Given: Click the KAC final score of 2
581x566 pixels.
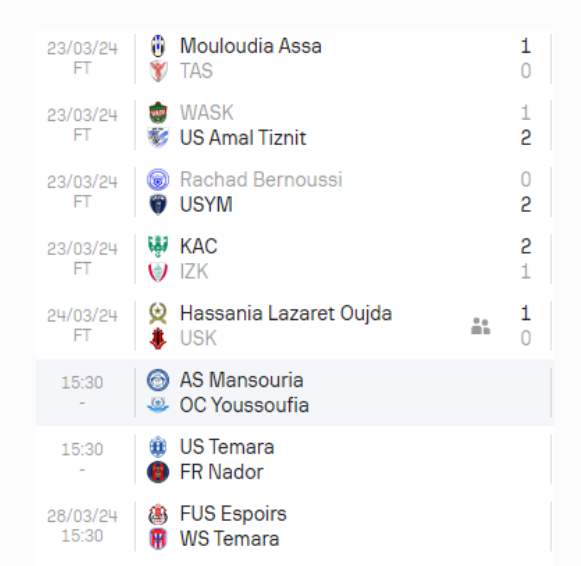Looking at the screenshot, I should [526, 246].
